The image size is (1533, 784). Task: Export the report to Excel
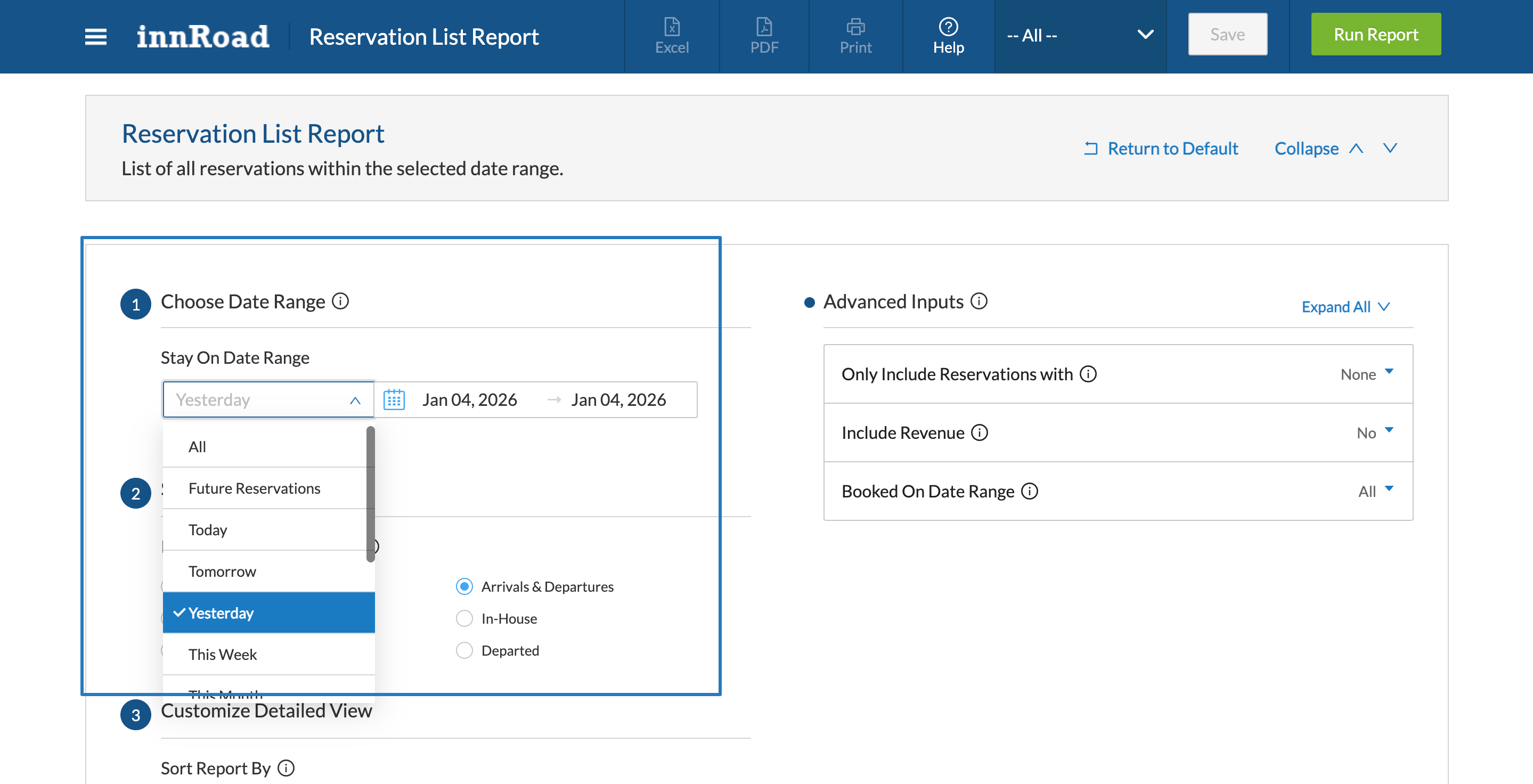pos(671,35)
